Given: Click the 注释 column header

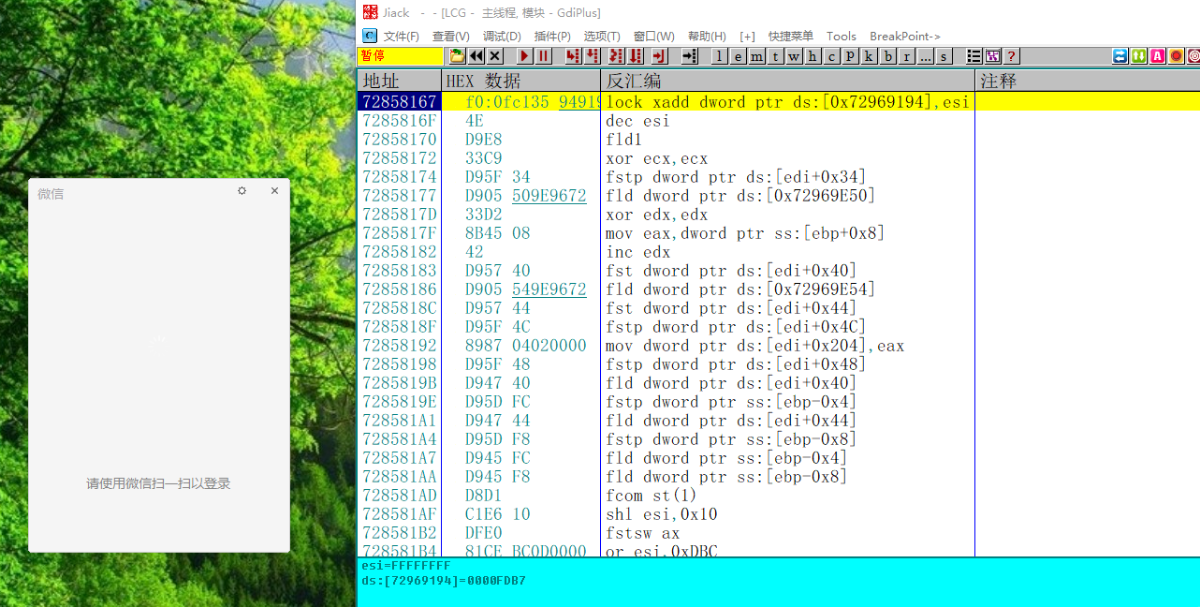Looking at the screenshot, I should click(1087, 81).
